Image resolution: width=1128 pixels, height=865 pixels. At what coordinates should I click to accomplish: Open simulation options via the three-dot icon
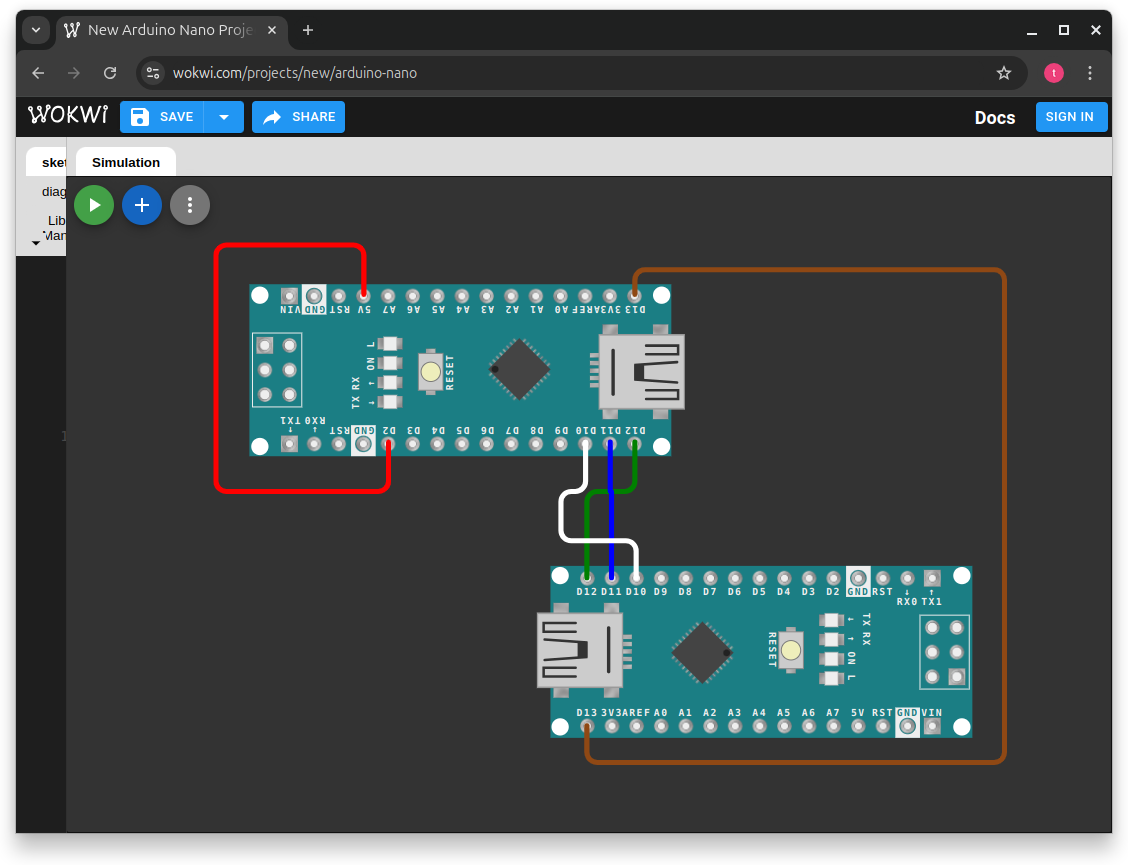190,204
